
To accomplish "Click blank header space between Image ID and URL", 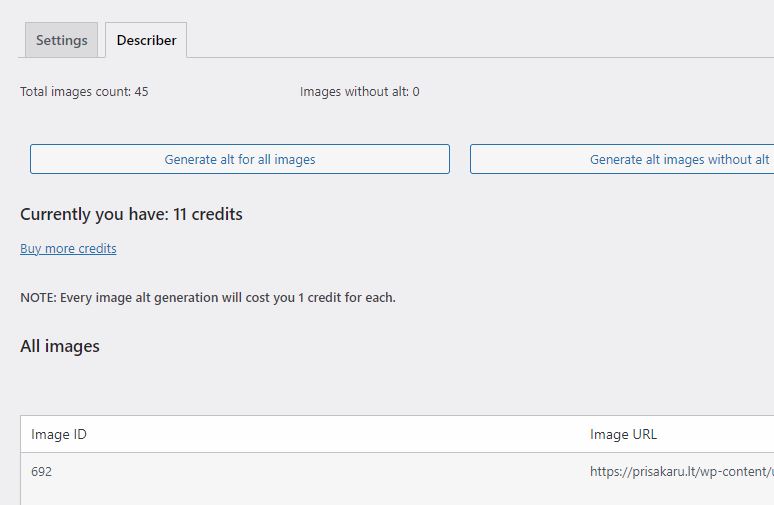I will 338,434.
